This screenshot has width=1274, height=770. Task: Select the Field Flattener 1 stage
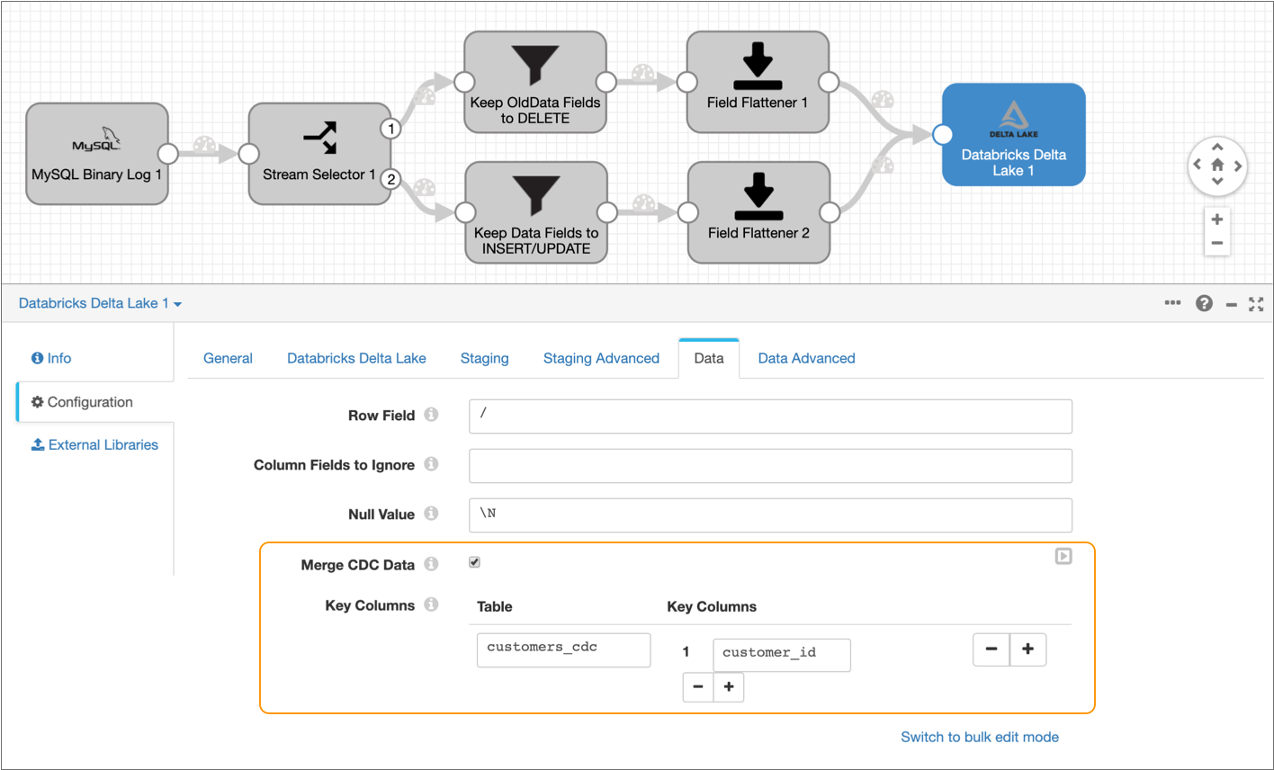pos(757,82)
